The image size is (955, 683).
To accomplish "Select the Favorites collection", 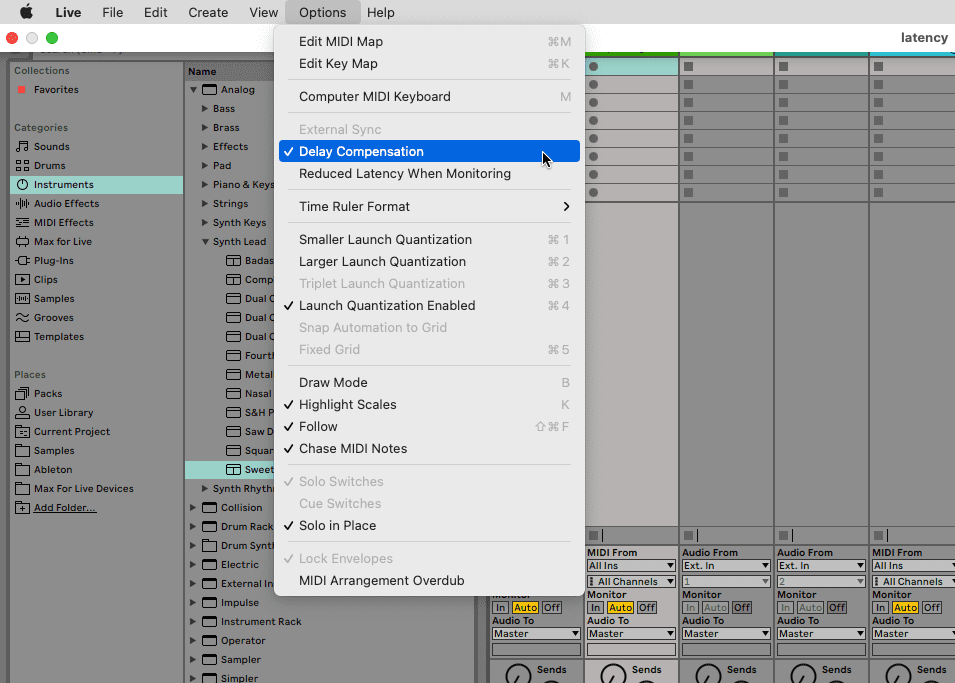I will click(x=56, y=90).
